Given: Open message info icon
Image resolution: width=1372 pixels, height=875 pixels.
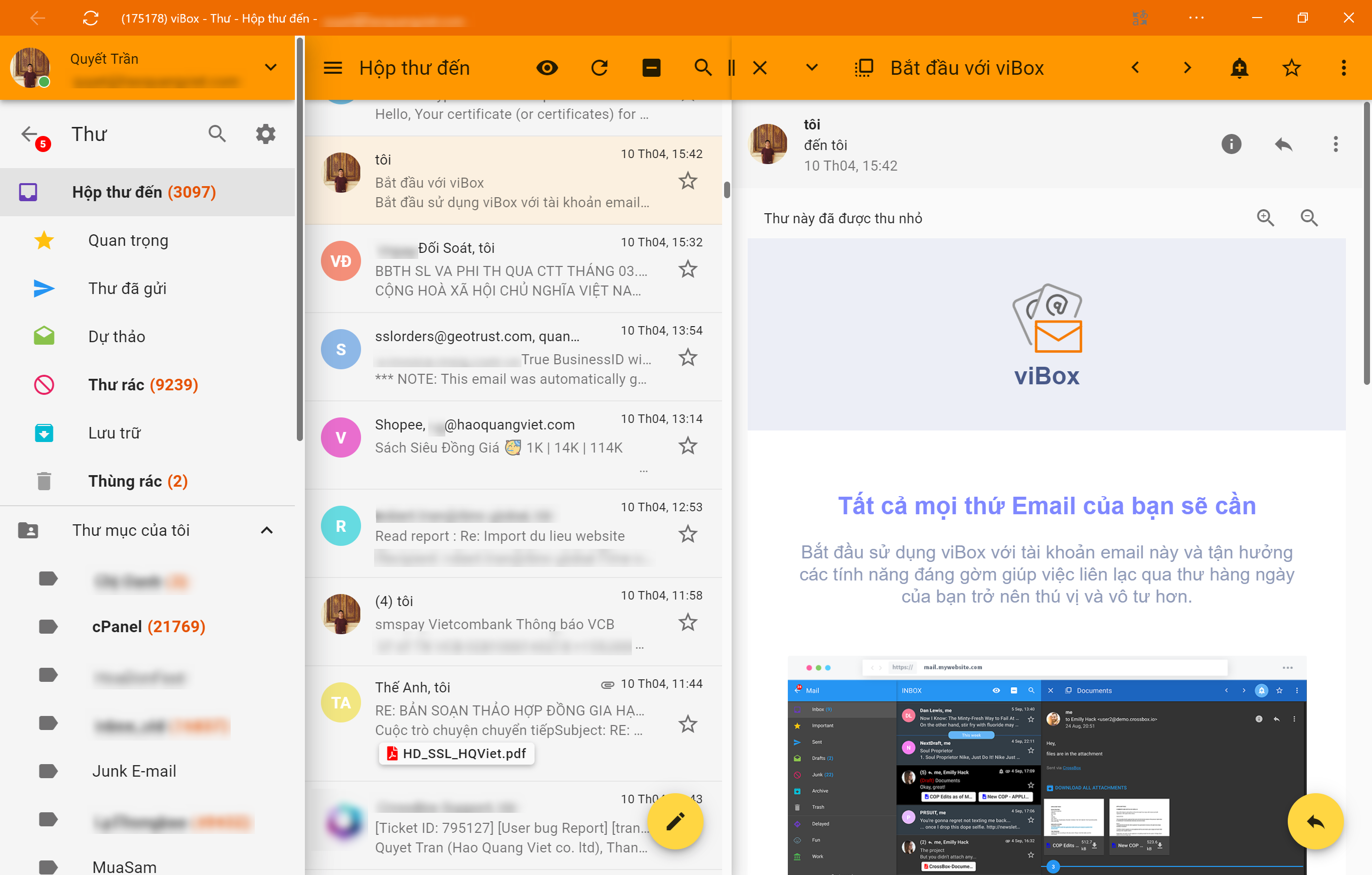Looking at the screenshot, I should [1231, 144].
